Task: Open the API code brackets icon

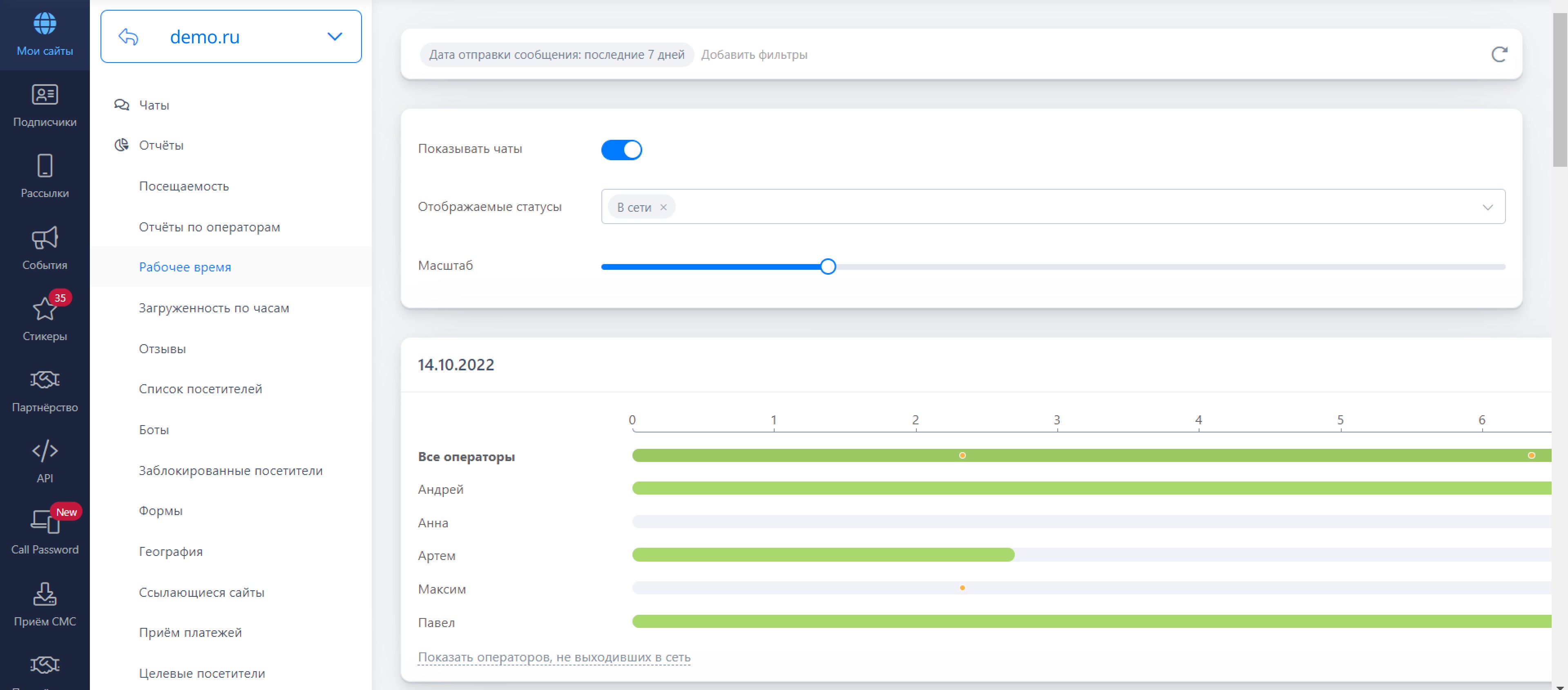Action: (45, 450)
